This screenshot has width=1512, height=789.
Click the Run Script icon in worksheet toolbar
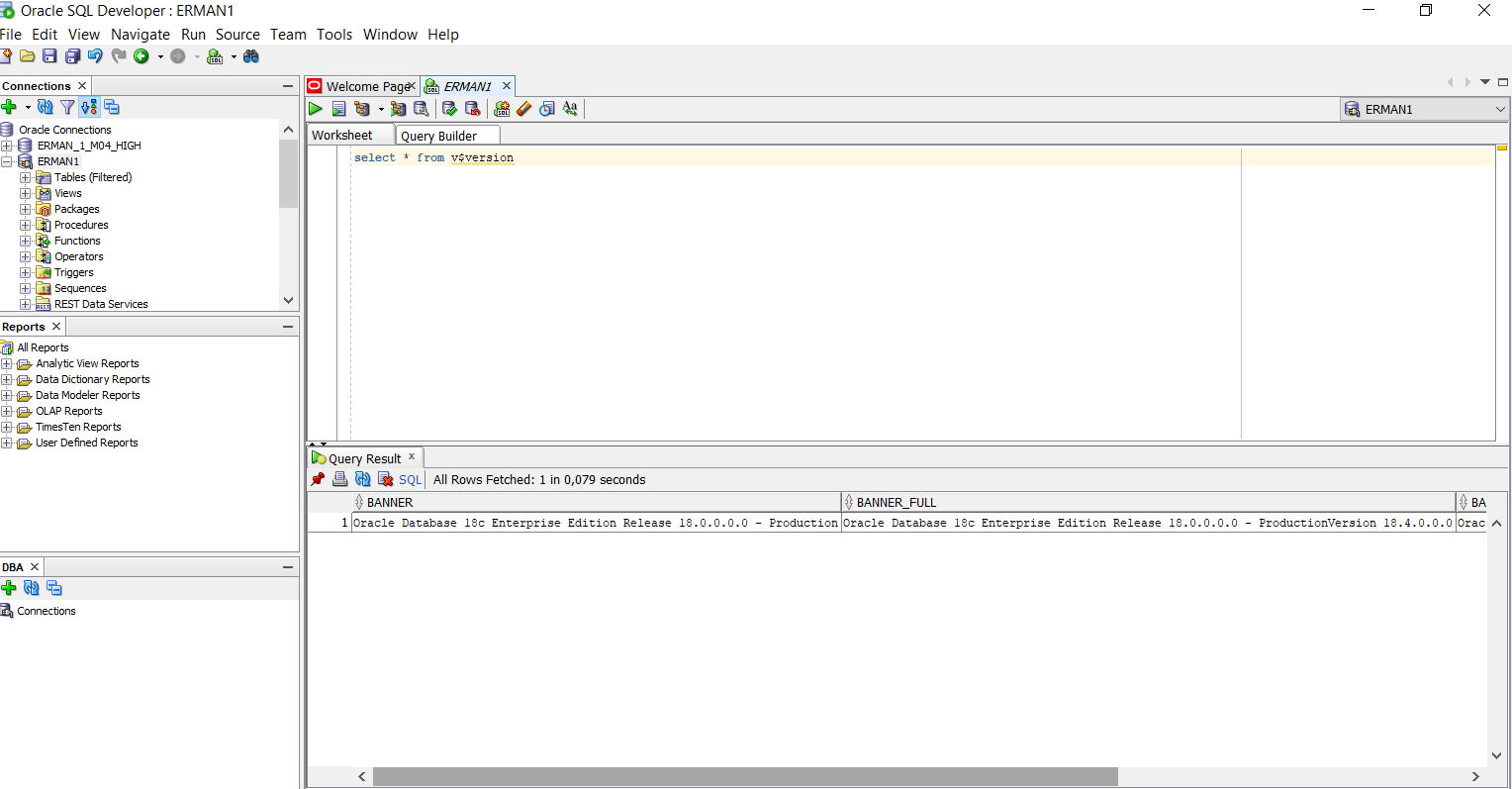coord(338,109)
